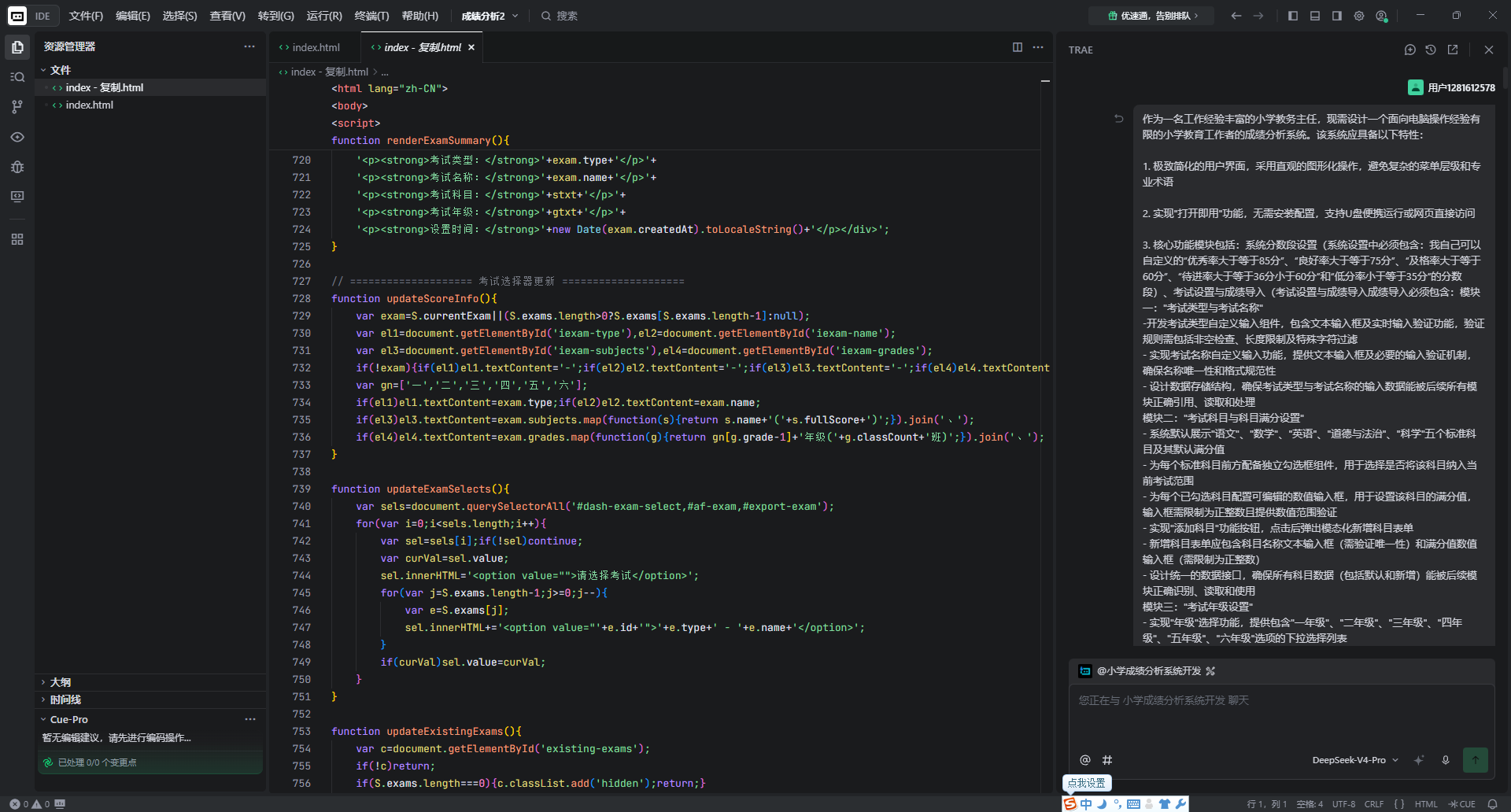
Task: Go forward with the right arrow
Action: click(1258, 16)
